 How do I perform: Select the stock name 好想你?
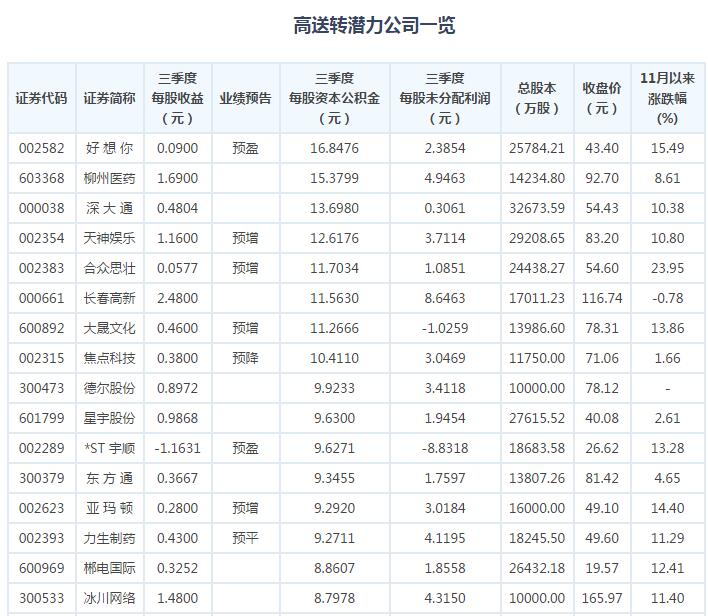tap(109, 148)
